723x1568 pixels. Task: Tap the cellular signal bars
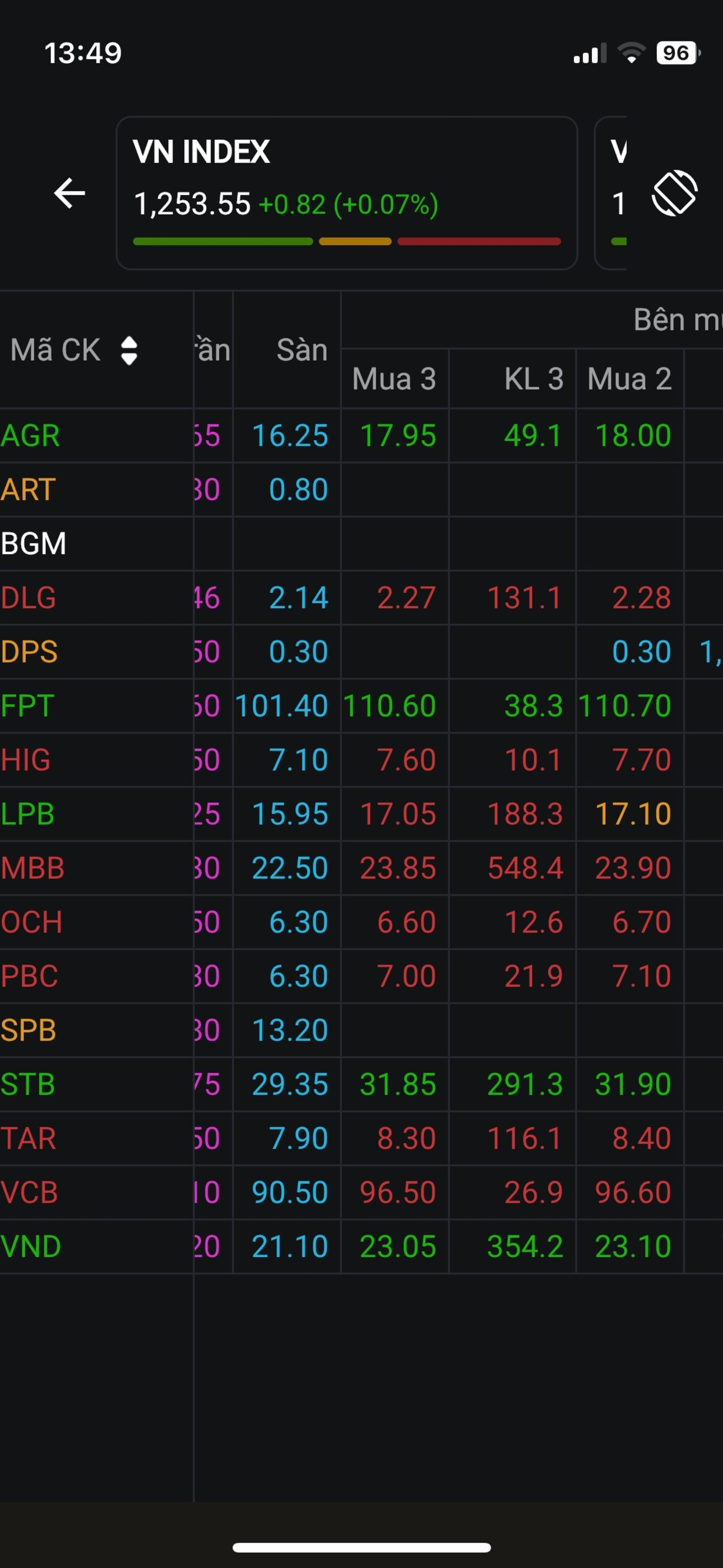590,54
